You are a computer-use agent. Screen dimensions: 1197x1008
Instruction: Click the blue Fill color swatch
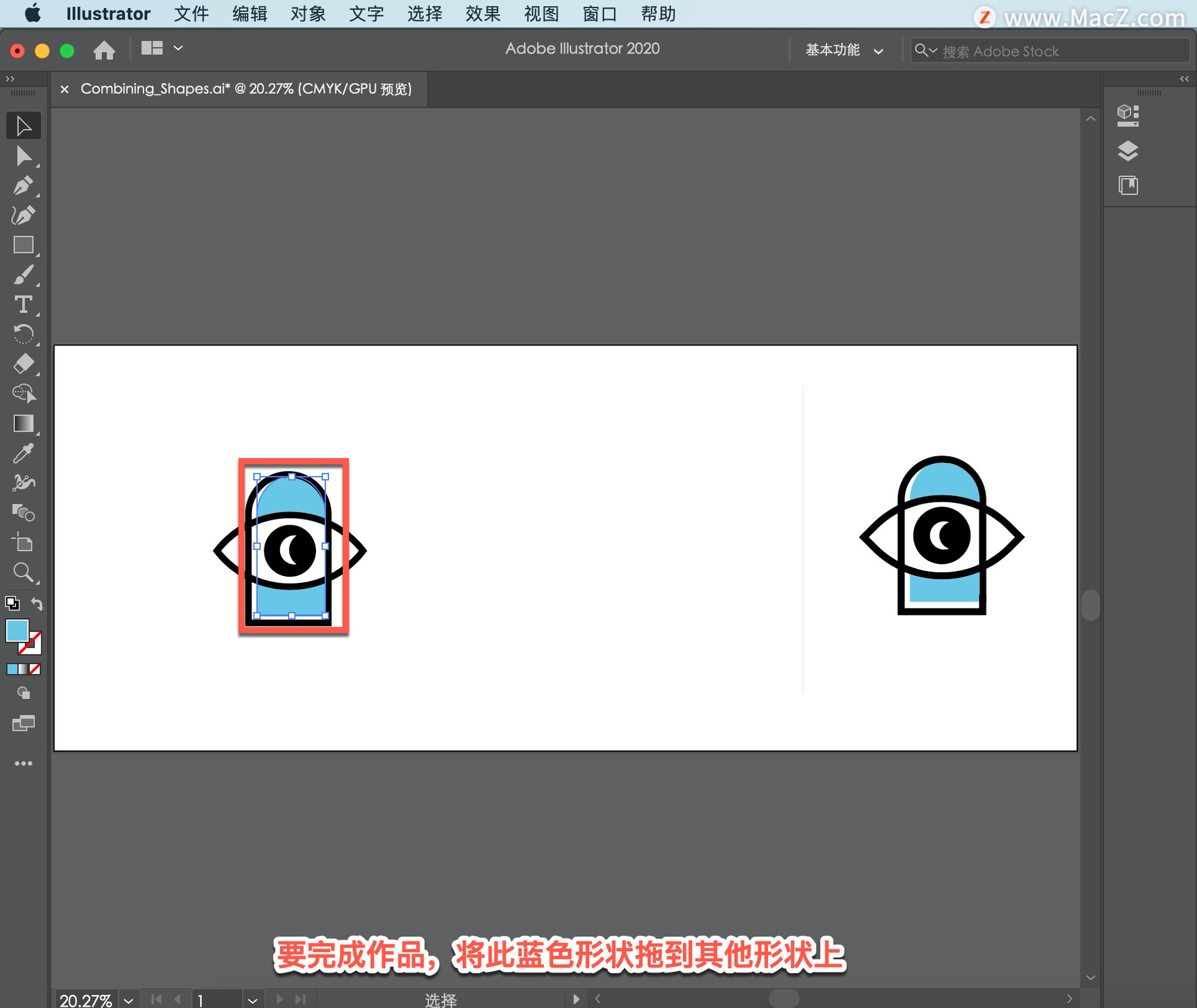tap(17, 630)
